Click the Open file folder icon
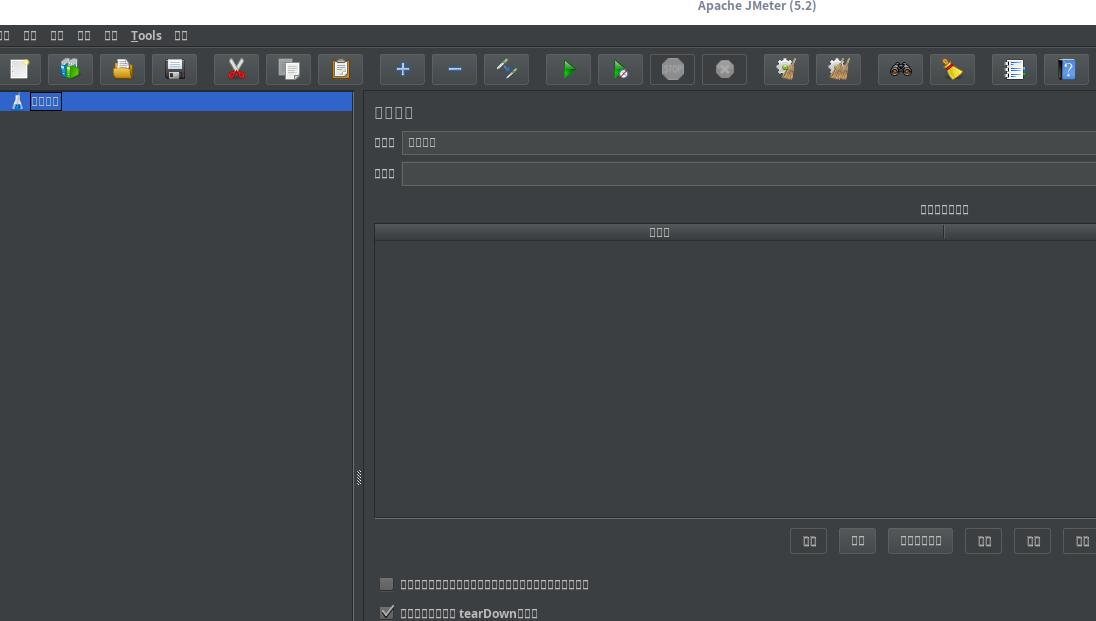 click(x=122, y=69)
